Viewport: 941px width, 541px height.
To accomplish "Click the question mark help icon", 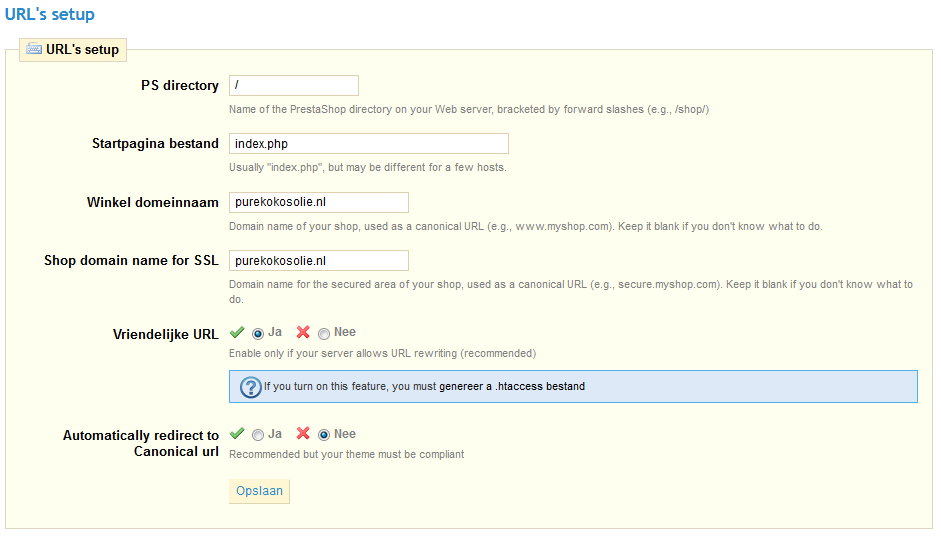I will point(250,387).
